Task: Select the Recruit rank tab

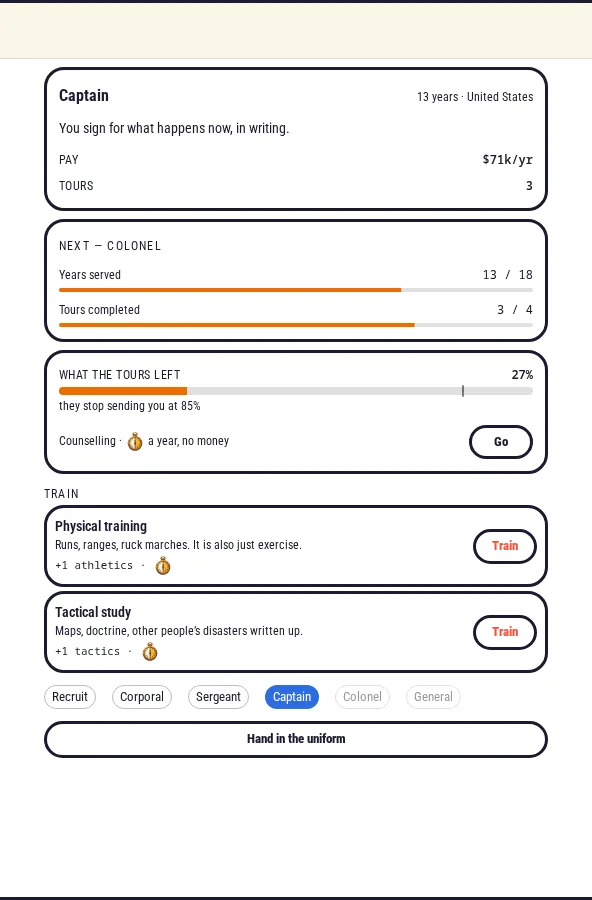Action: [x=70, y=697]
